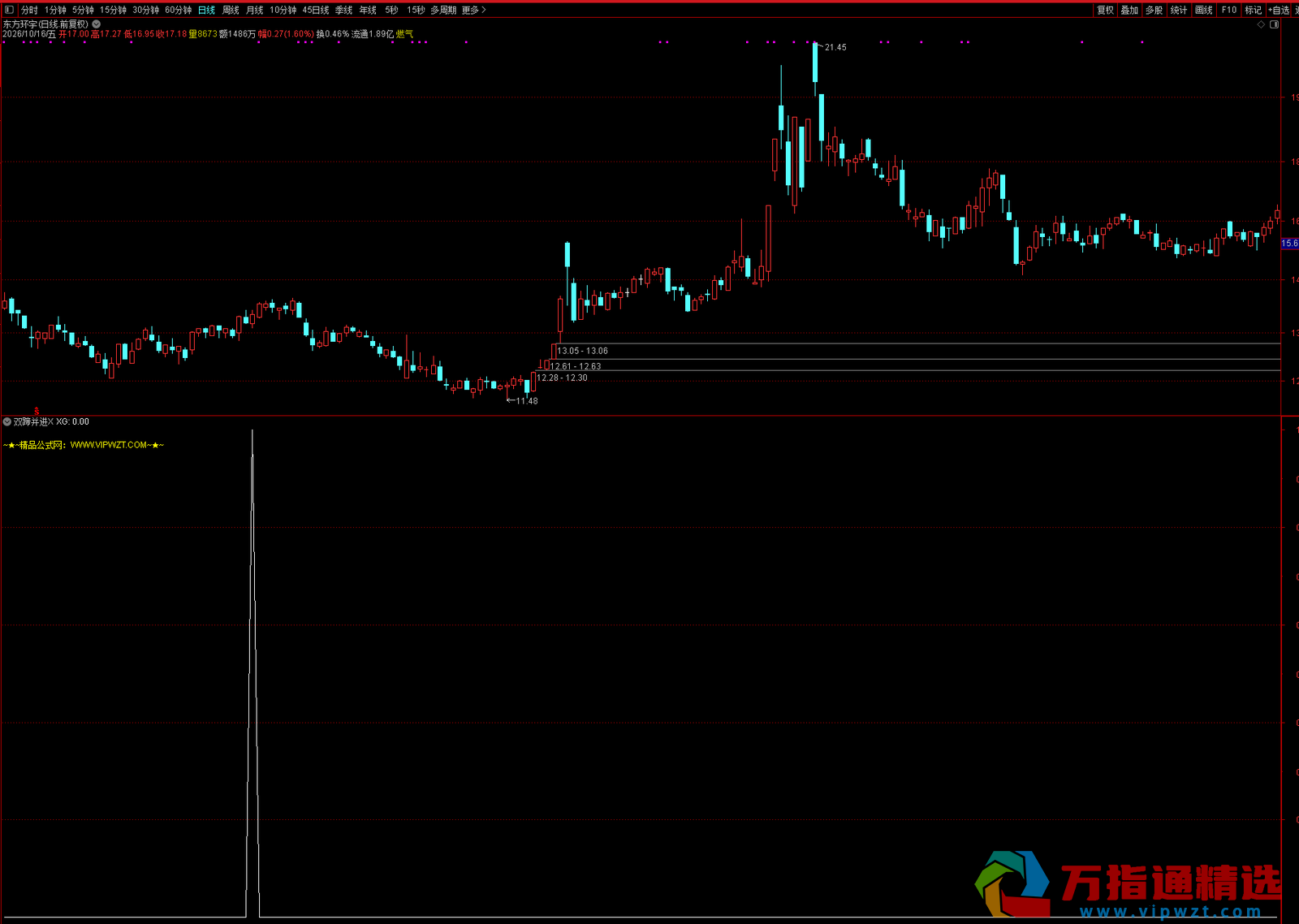Add stock via +自选 button
The width and height of the screenshot is (1299, 924).
tap(1279, 10)
